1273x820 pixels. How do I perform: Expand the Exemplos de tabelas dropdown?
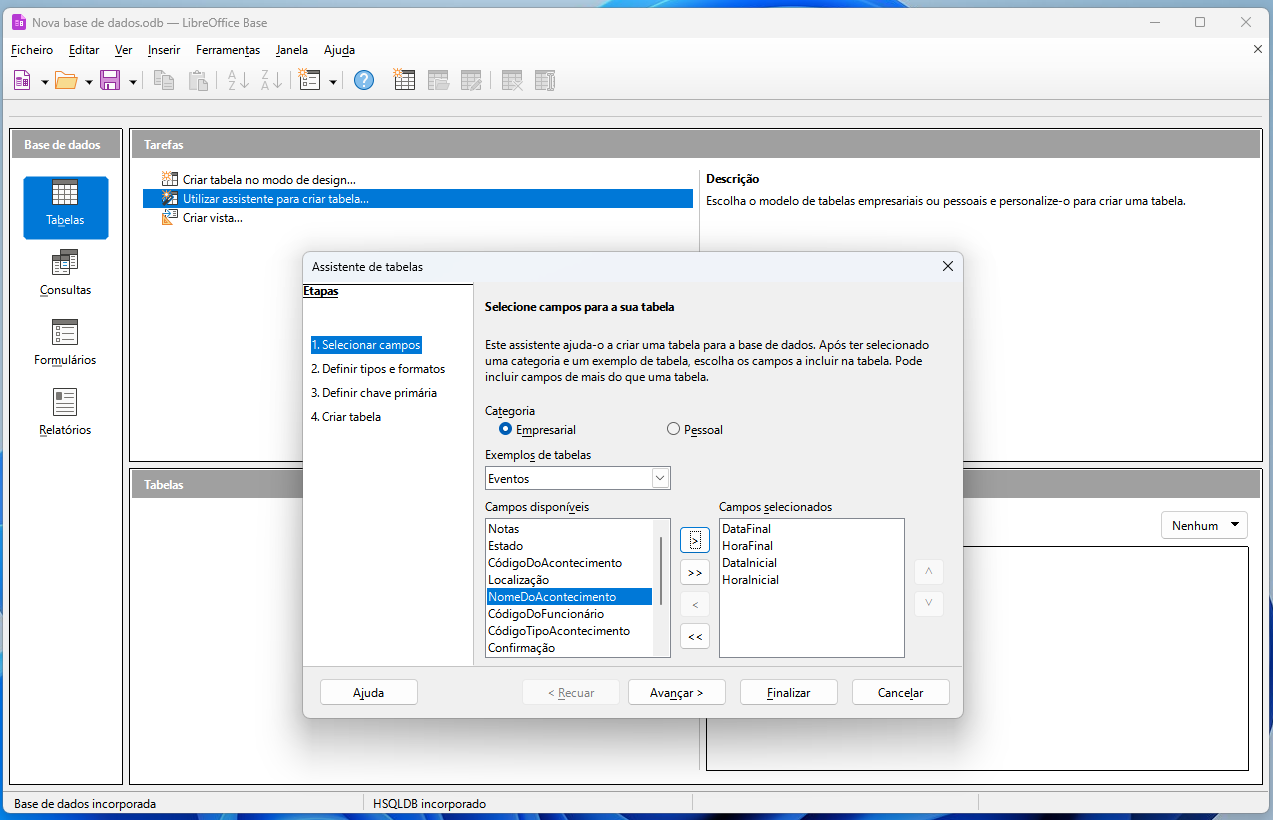pos(659,478)
